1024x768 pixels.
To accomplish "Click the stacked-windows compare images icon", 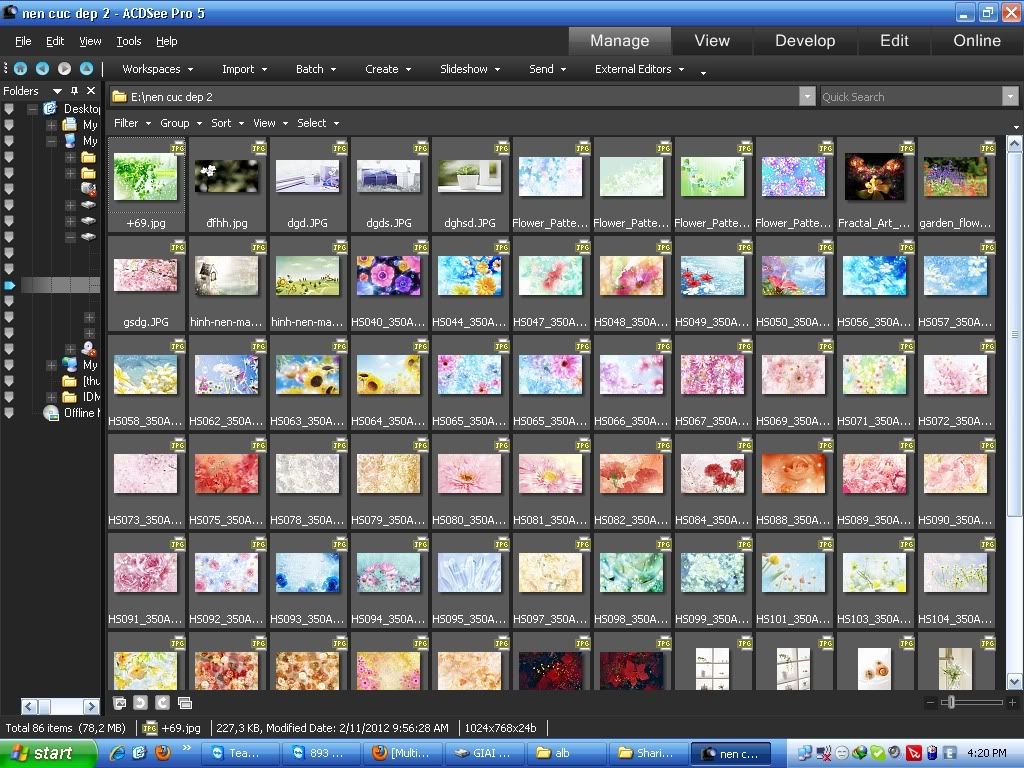I will [x=185, y=703].
